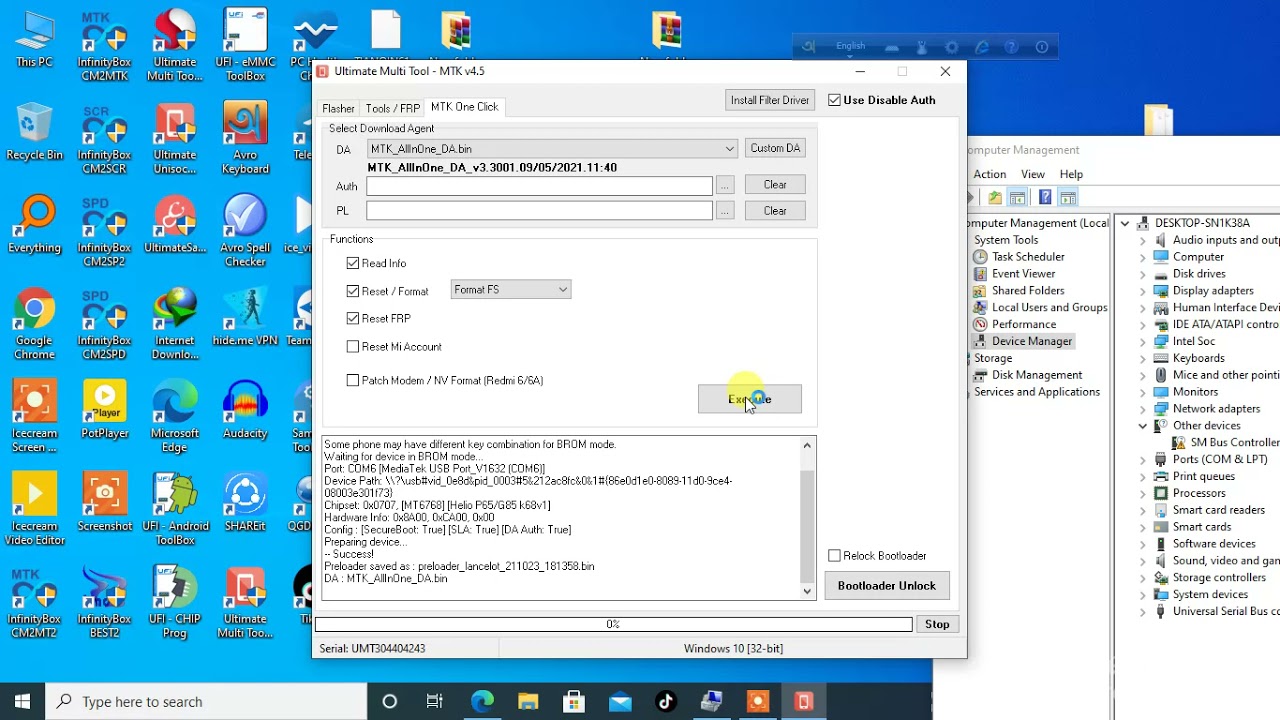Open the This PC desktop icon
Viewport: 1280px width, 720px height.
point(34,40)
